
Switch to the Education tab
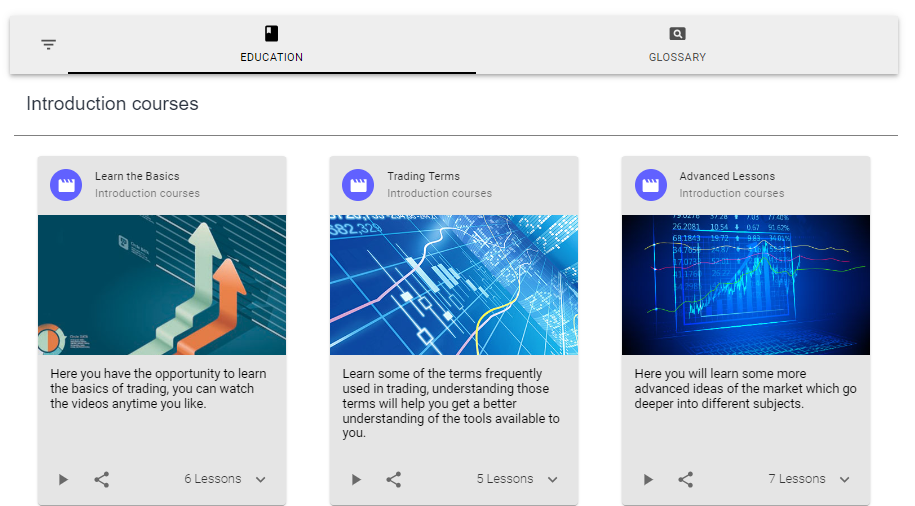tap(271, 45)
